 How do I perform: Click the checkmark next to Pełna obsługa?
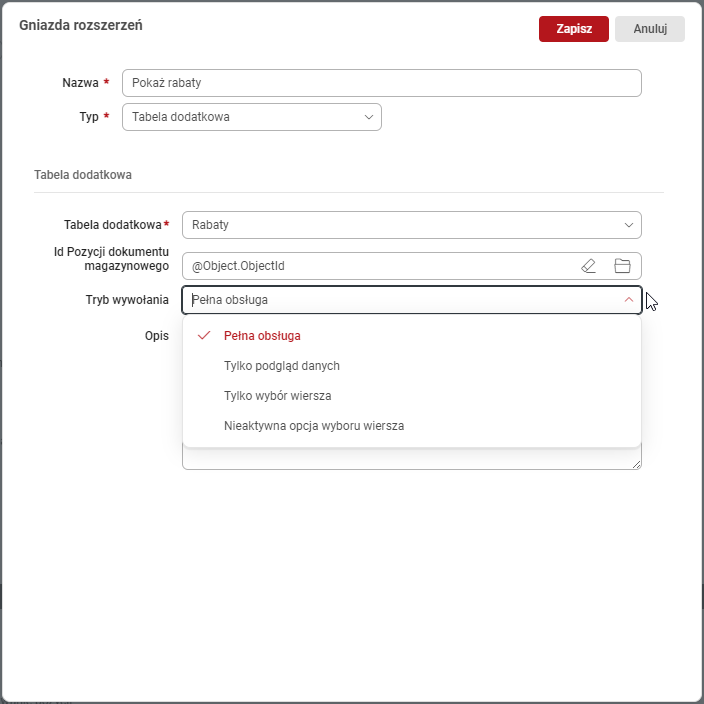[x=204, y=336]
